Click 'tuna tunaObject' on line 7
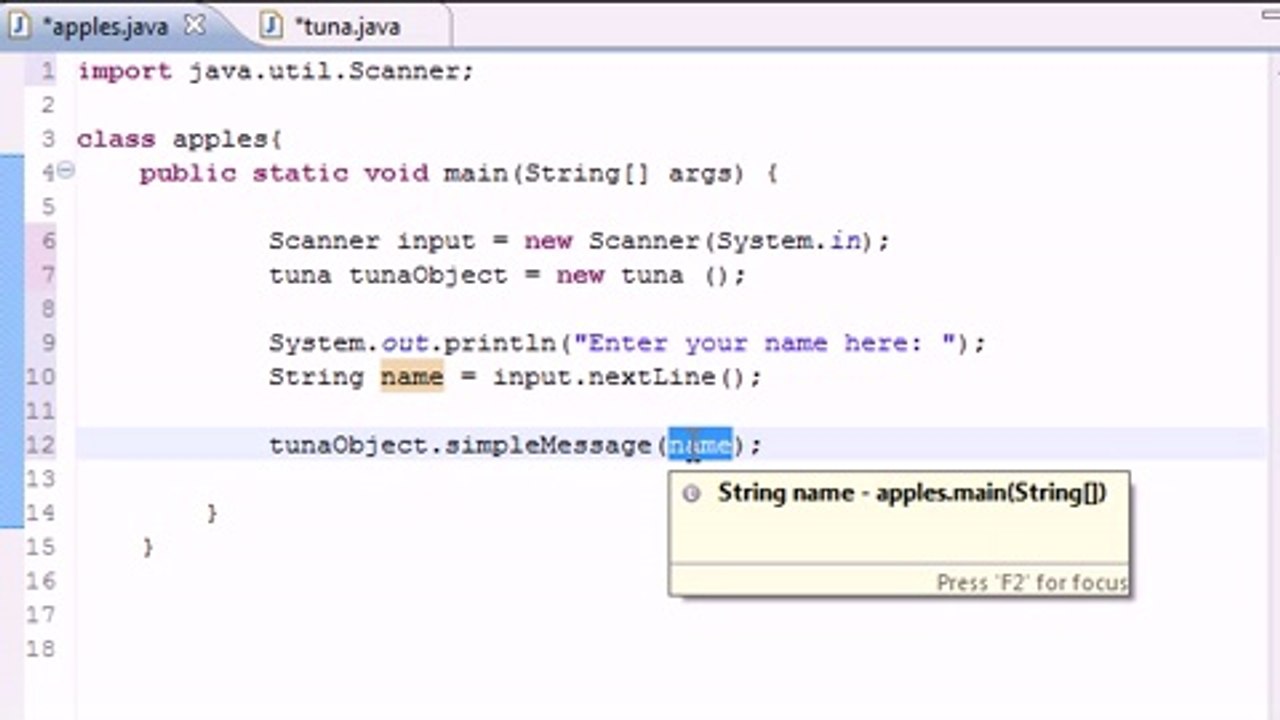The height and width of the screenshot is (720, 1280). point(388,275)
